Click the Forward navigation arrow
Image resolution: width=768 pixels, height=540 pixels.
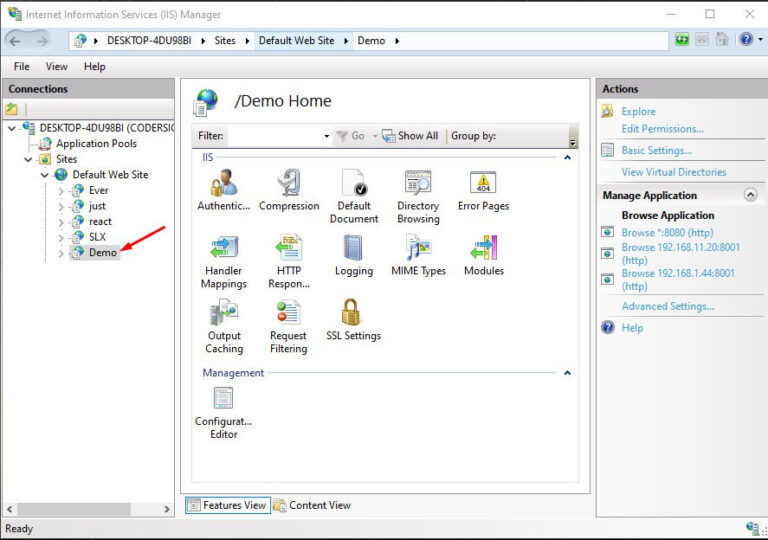point(43,41)
